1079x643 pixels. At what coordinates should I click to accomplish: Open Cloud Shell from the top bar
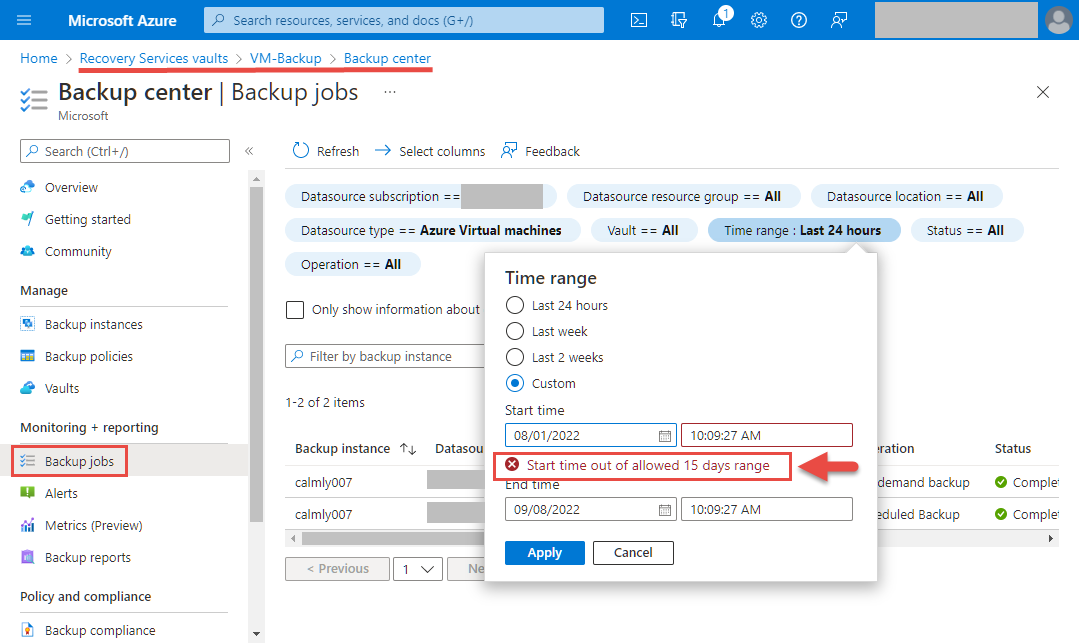(x=639, y=20)
